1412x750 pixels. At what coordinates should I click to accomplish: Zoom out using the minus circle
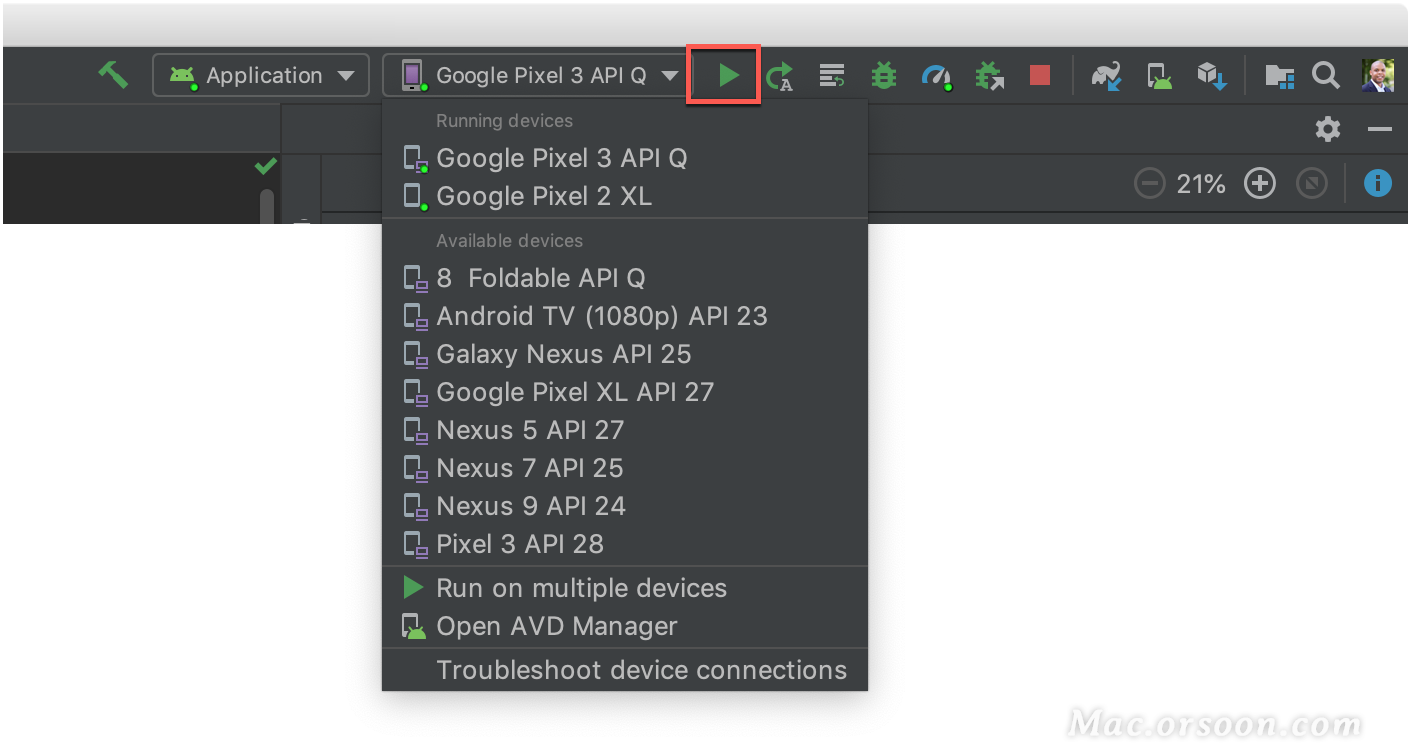pos(1150,184)
